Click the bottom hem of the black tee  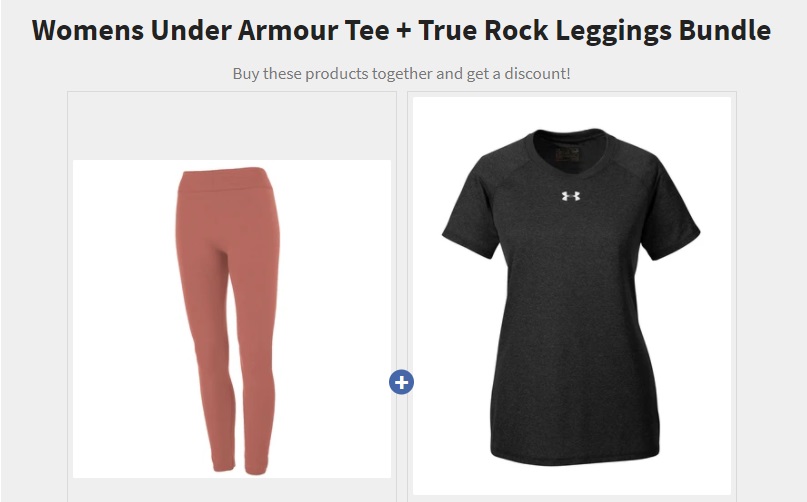pyautogui.click(x=575, y=455)
